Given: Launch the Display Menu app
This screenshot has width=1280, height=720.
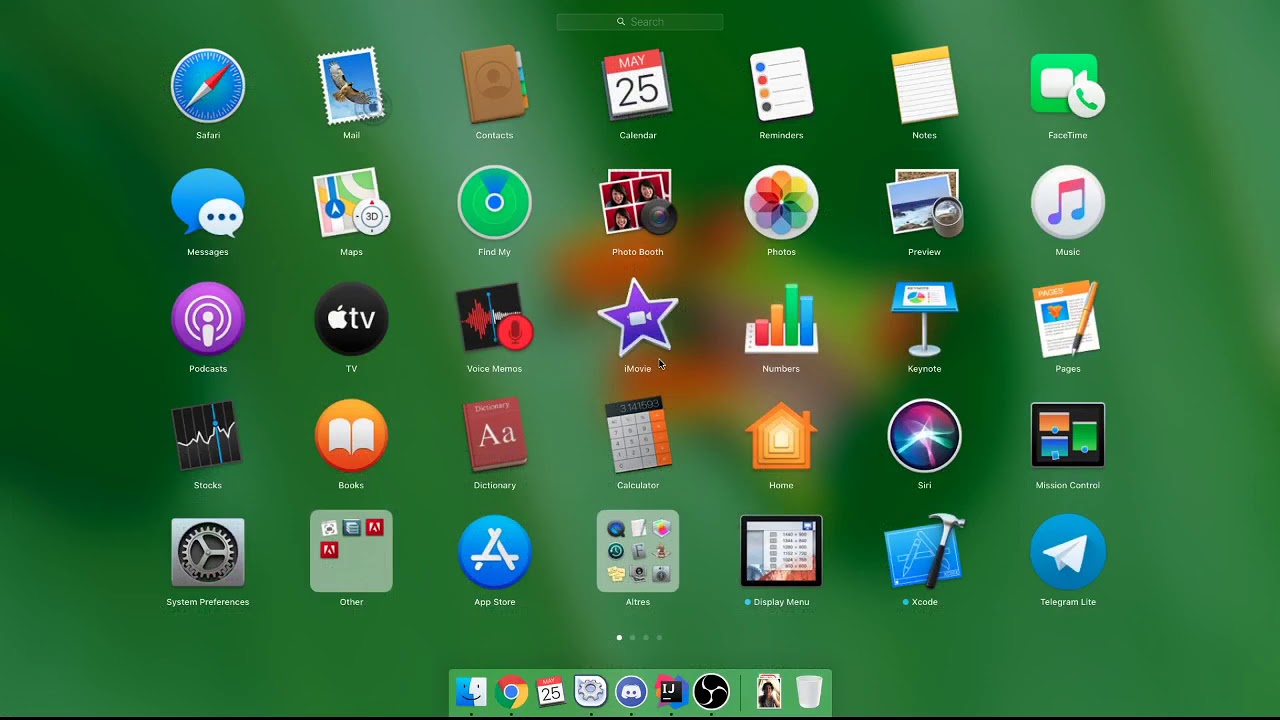Looking at the screenshot, I should click(781, 551).
